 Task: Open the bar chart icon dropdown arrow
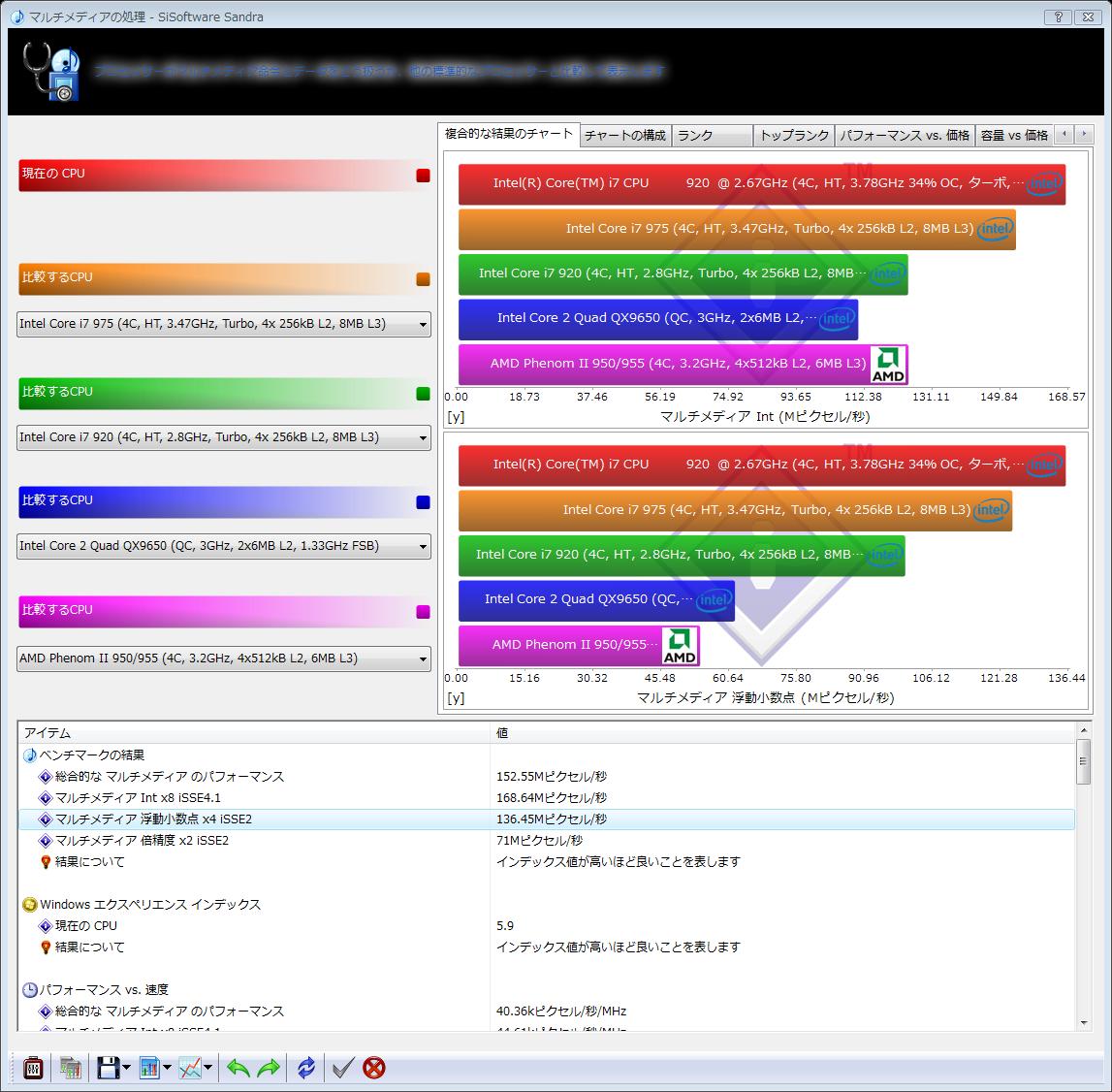pyautogui.click(x=168, y=1067)
